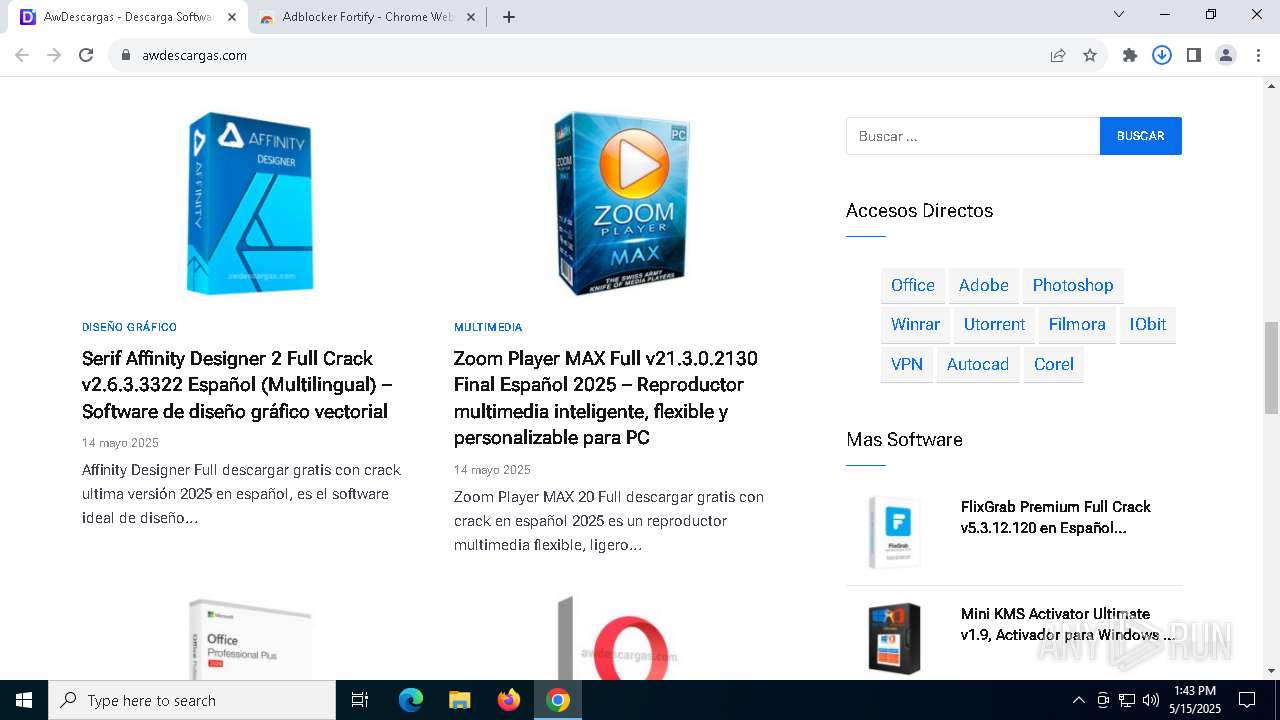
Task: Open the Opera browser article thumbnail
Action: click(622, 638)
